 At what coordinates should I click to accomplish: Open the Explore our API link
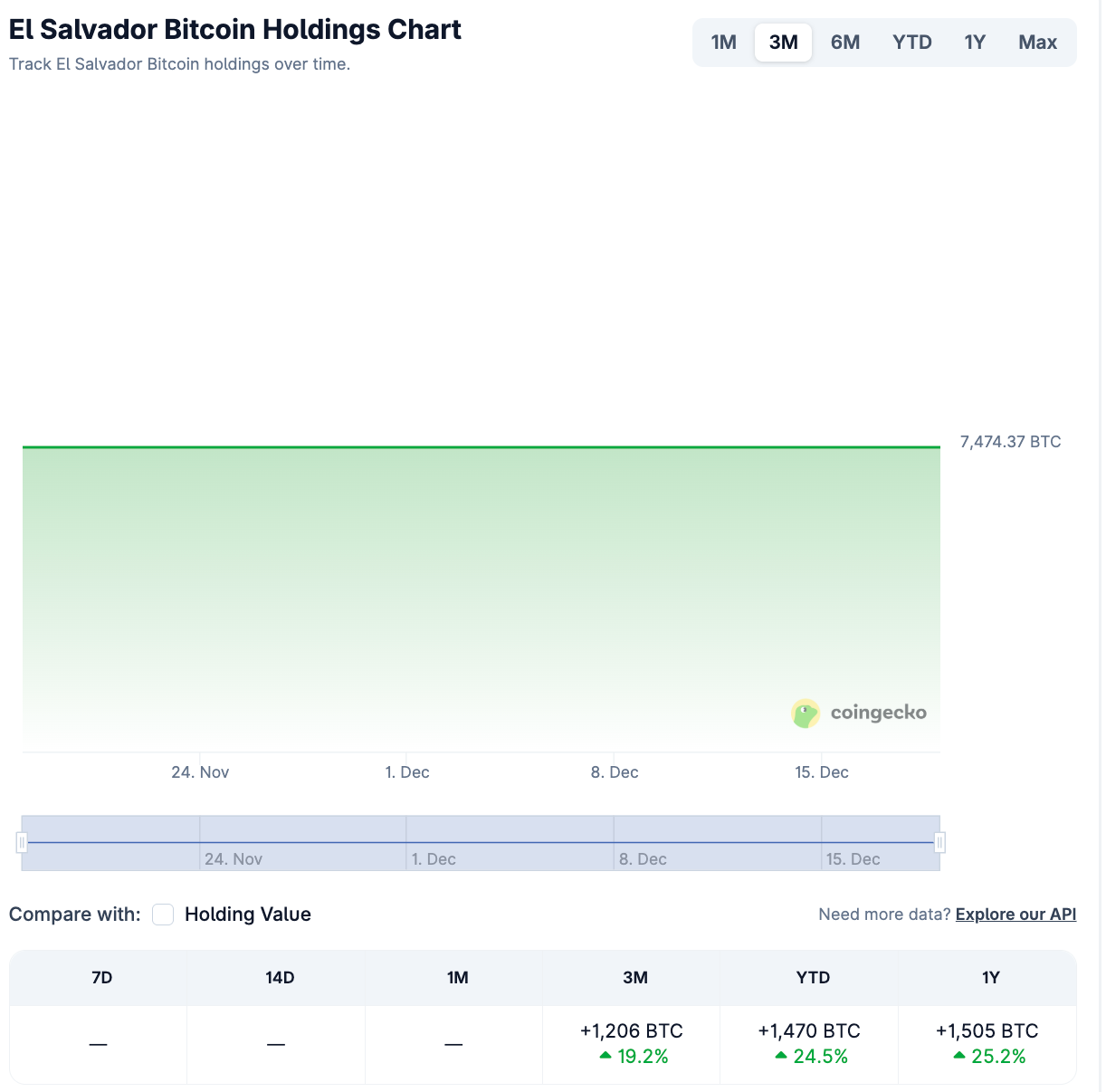pos(1015,915)
